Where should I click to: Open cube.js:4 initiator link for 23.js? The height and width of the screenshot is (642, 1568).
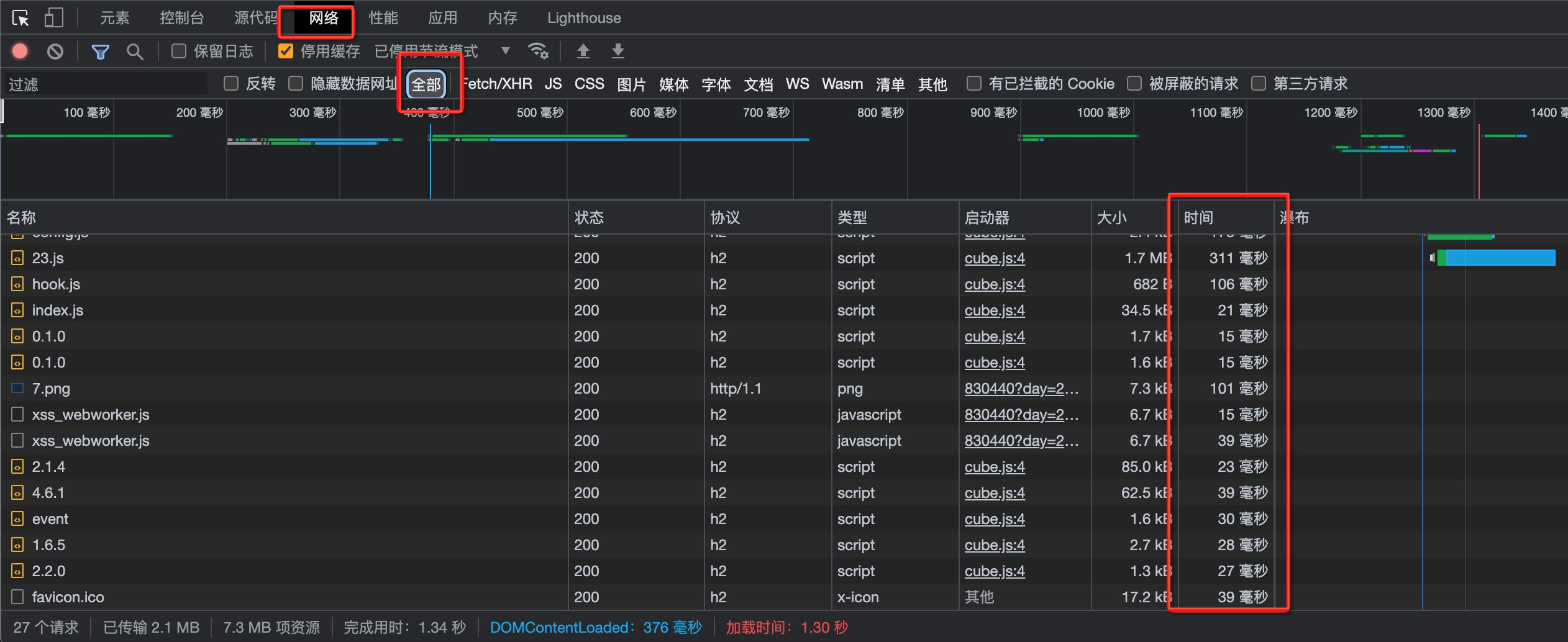coord(995,258)
